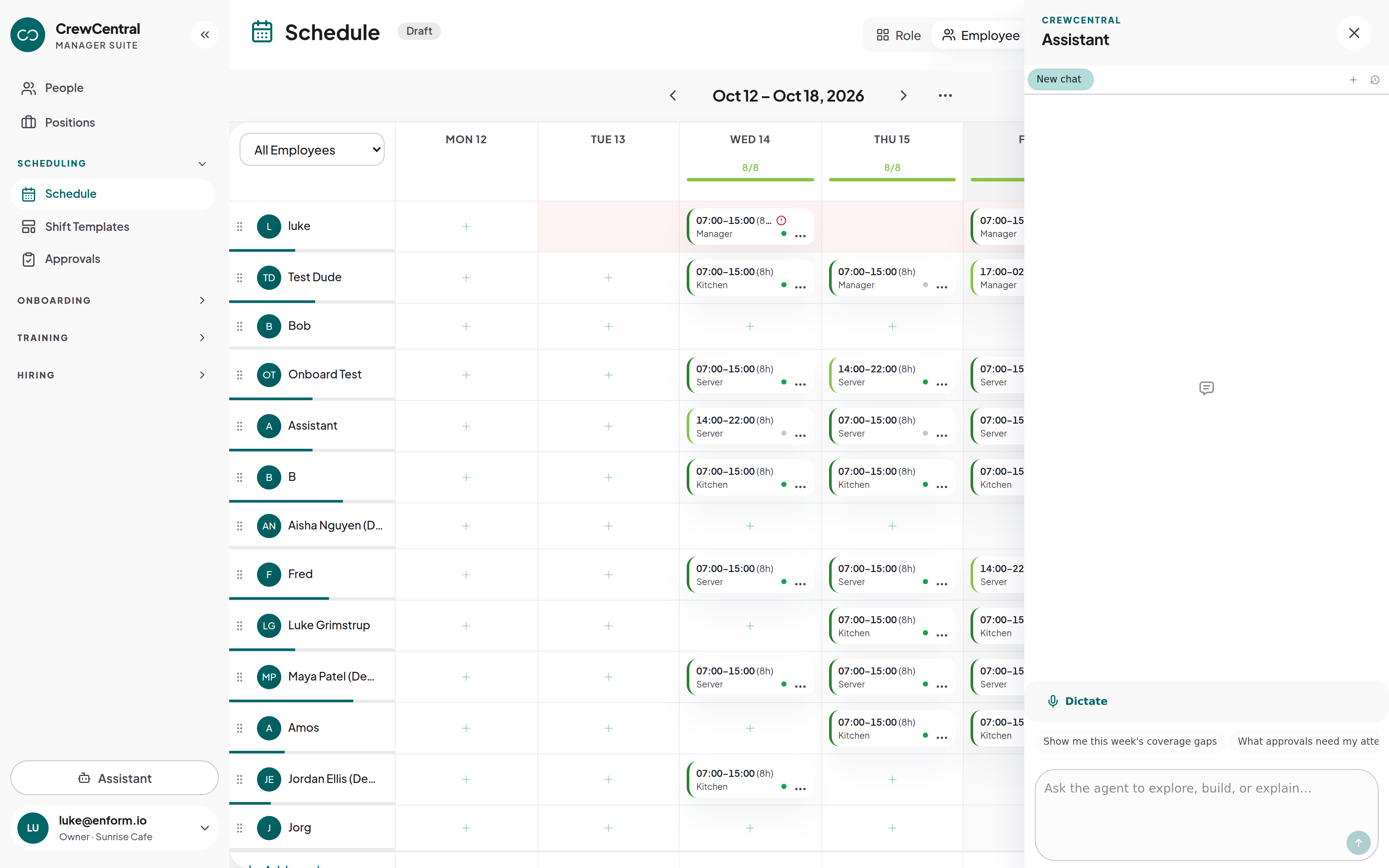Focus the Ask the agent text field

[x=1206, y=814]
